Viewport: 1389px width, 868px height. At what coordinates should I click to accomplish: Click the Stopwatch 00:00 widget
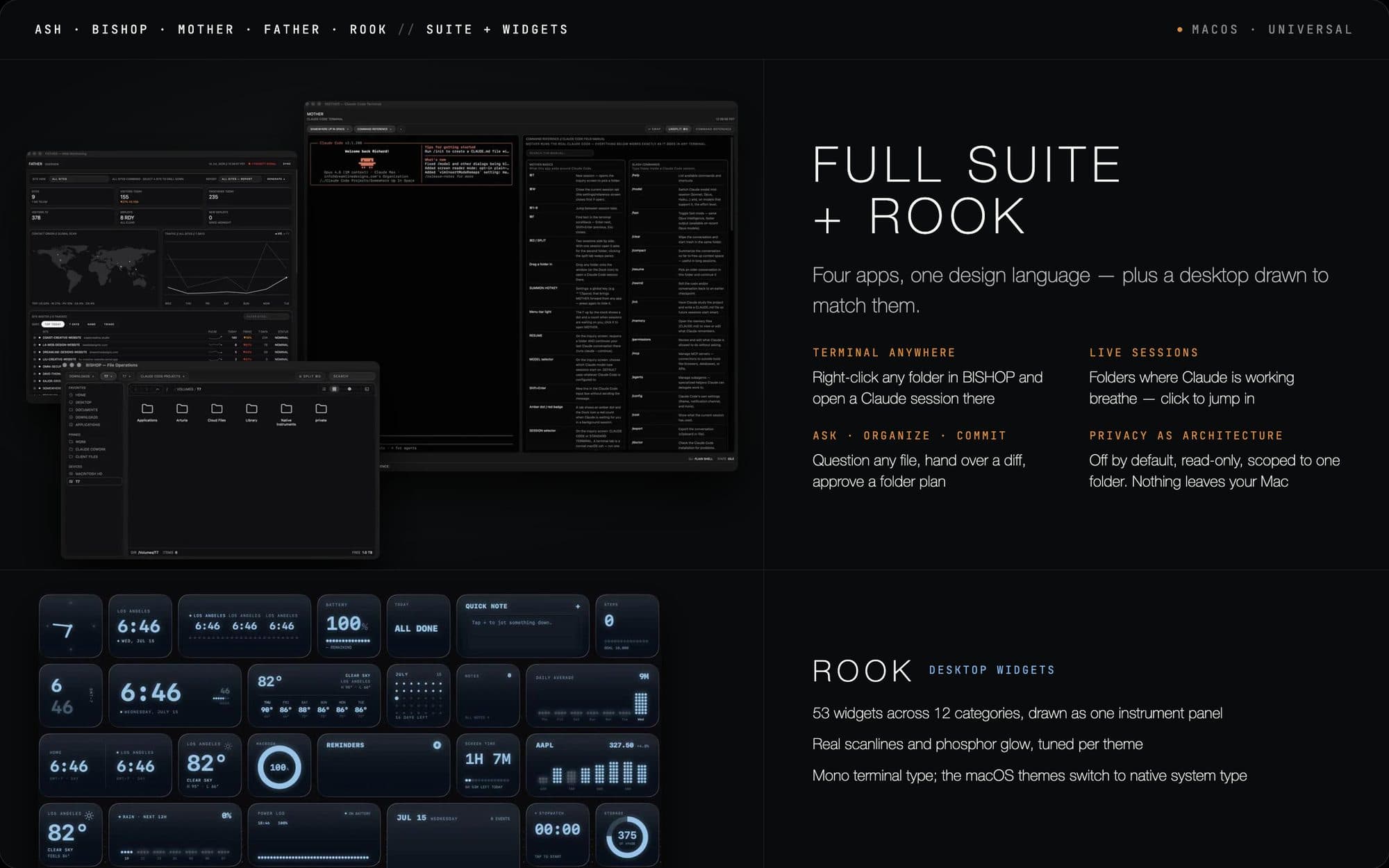pos(558,835)
